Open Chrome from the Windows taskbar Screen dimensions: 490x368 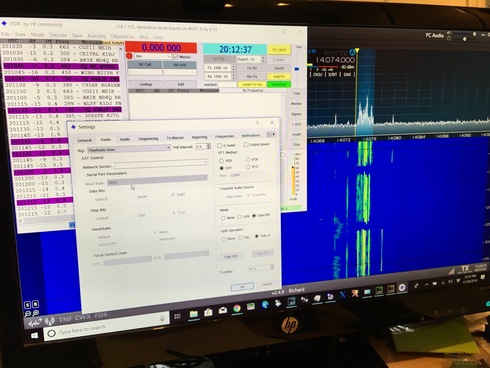(237, 309)
